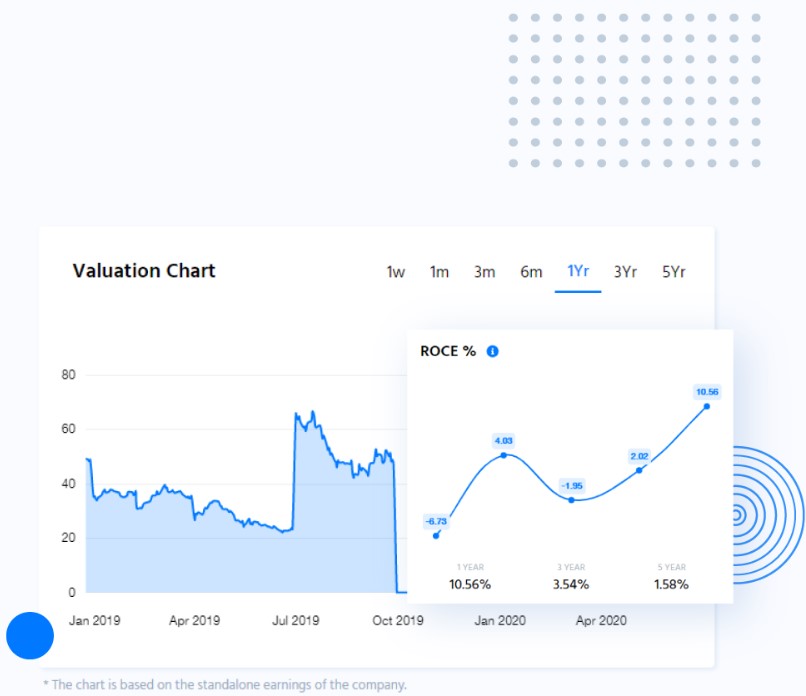806x696 pixels.
Task: Click the blue circle floating button
Action: [x=29, y=635]
